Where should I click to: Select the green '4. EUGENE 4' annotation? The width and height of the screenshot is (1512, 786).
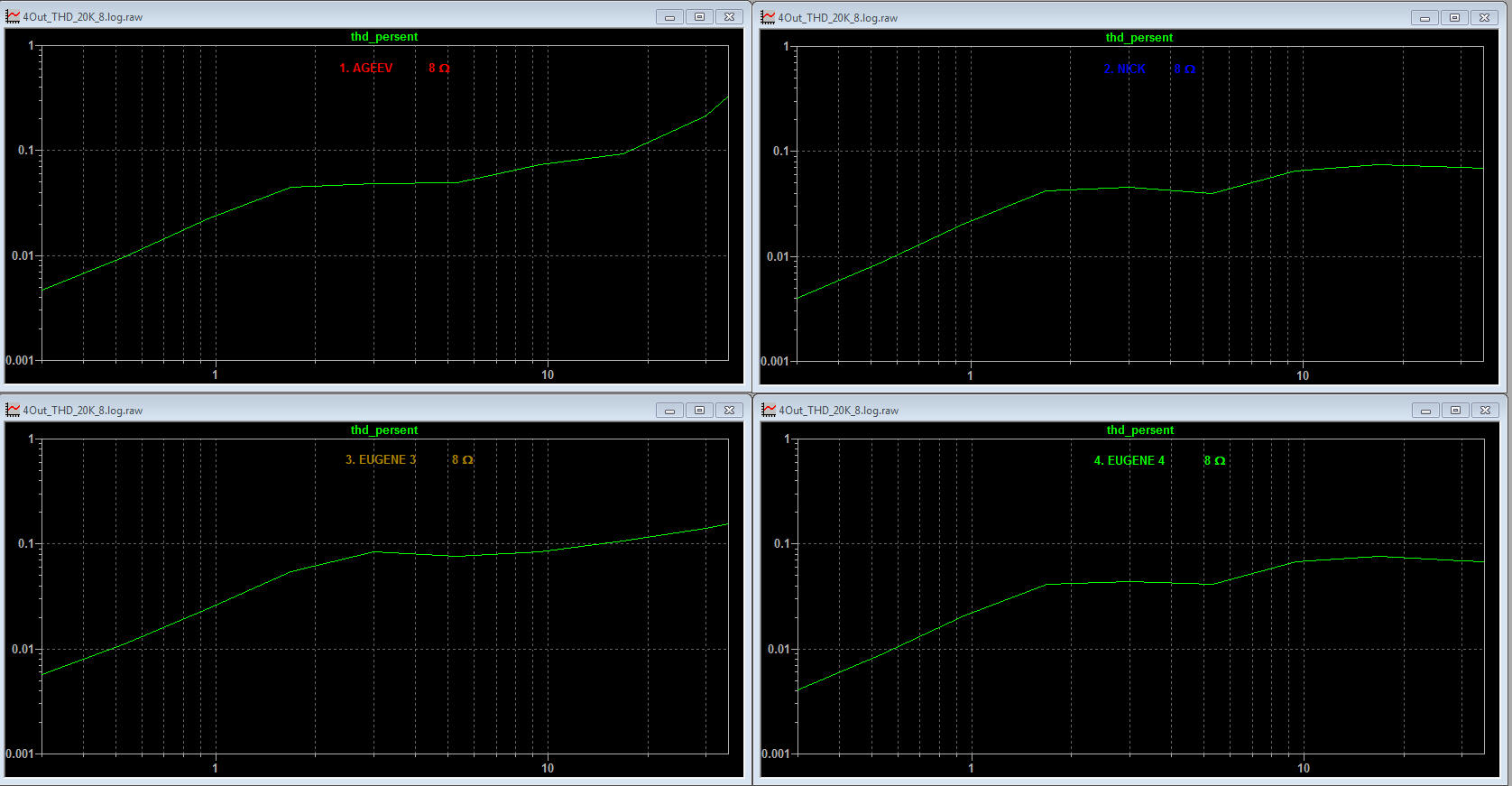[x=1129, y=460]
